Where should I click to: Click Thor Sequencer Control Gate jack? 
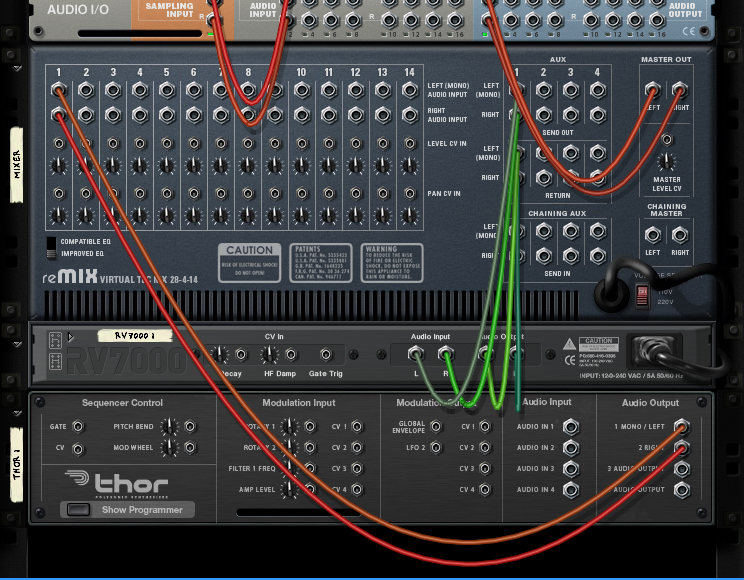[x=78, y=426]
